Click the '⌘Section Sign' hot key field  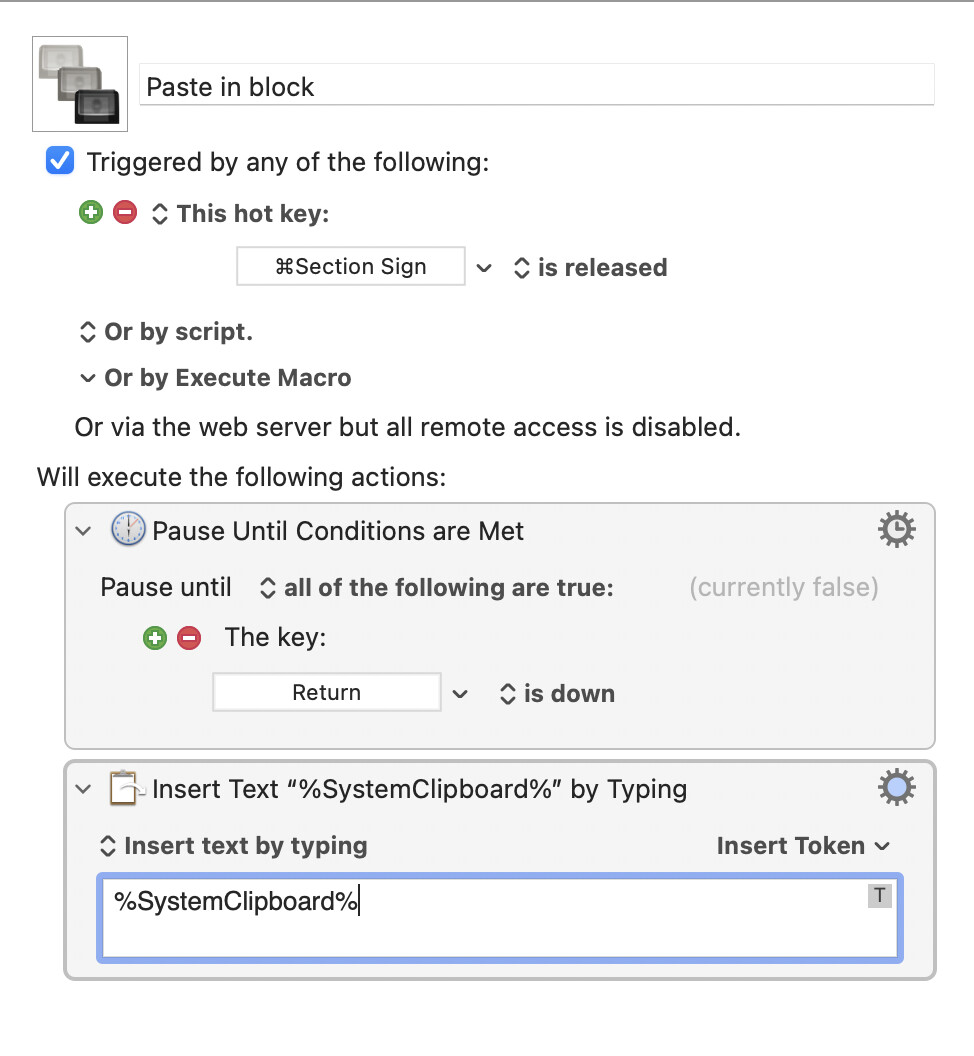click(x=351, y=267)
